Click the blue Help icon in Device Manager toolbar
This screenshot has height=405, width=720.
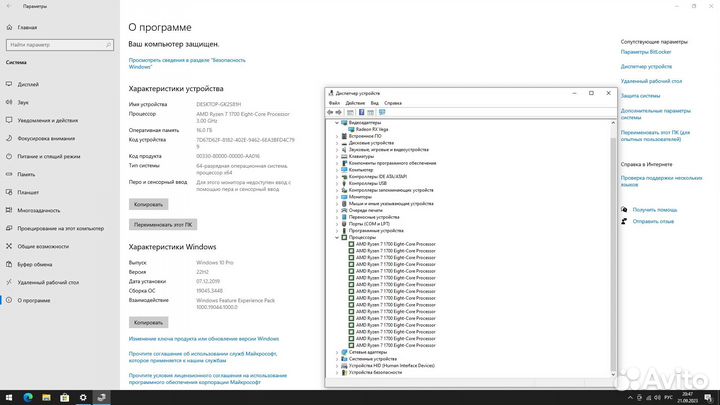click(x=361, y=112)
